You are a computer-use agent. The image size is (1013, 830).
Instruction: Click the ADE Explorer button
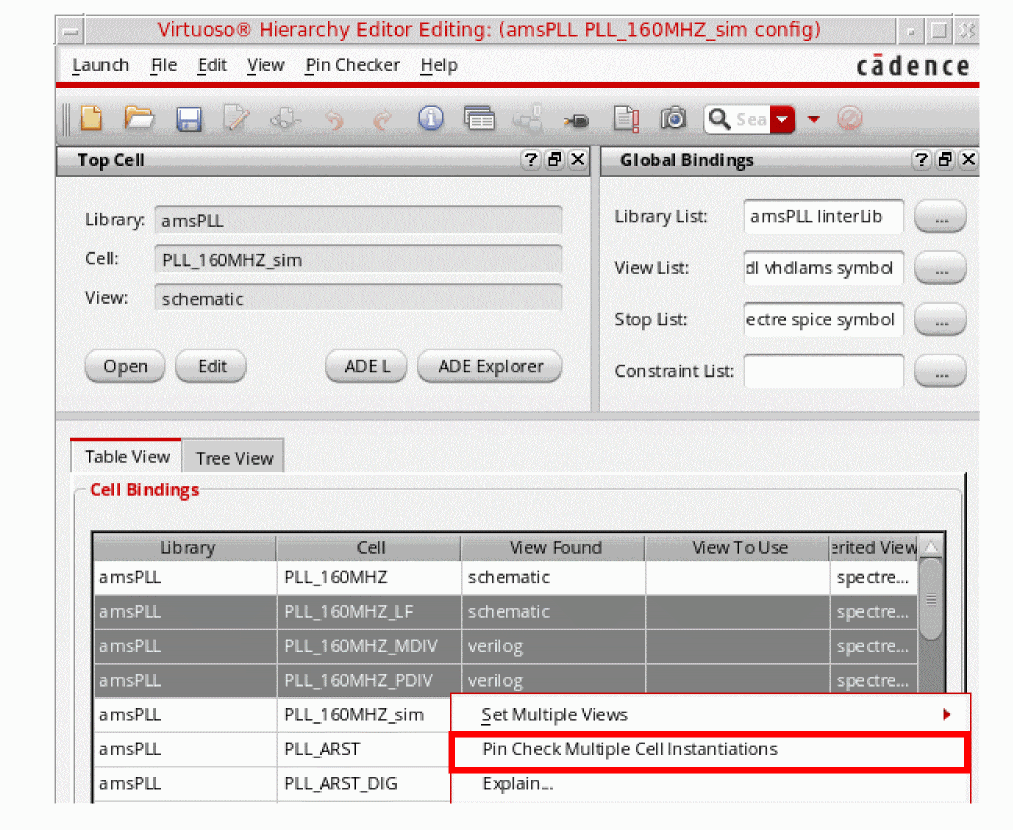pos(490,366)
